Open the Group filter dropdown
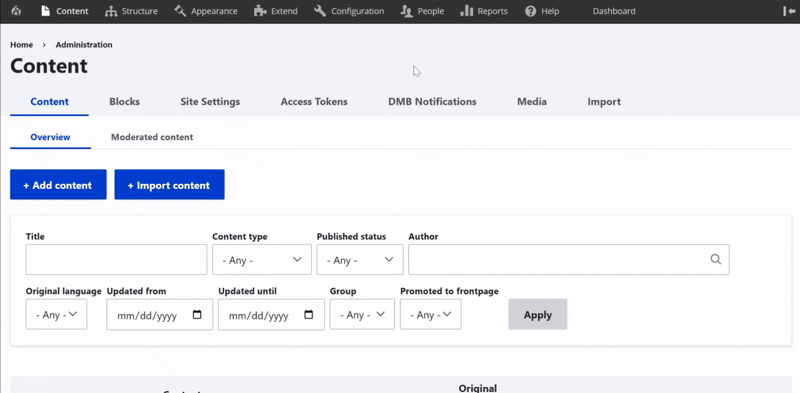The height and width of the screenshot is (393, 800). [x=362, y=314]
